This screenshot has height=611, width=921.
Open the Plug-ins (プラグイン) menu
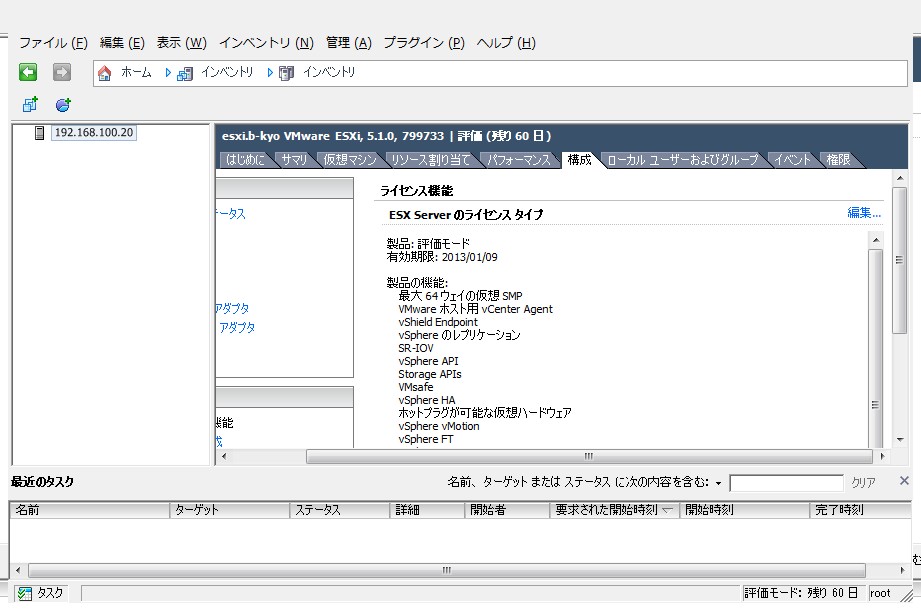[x=423, y=43]
